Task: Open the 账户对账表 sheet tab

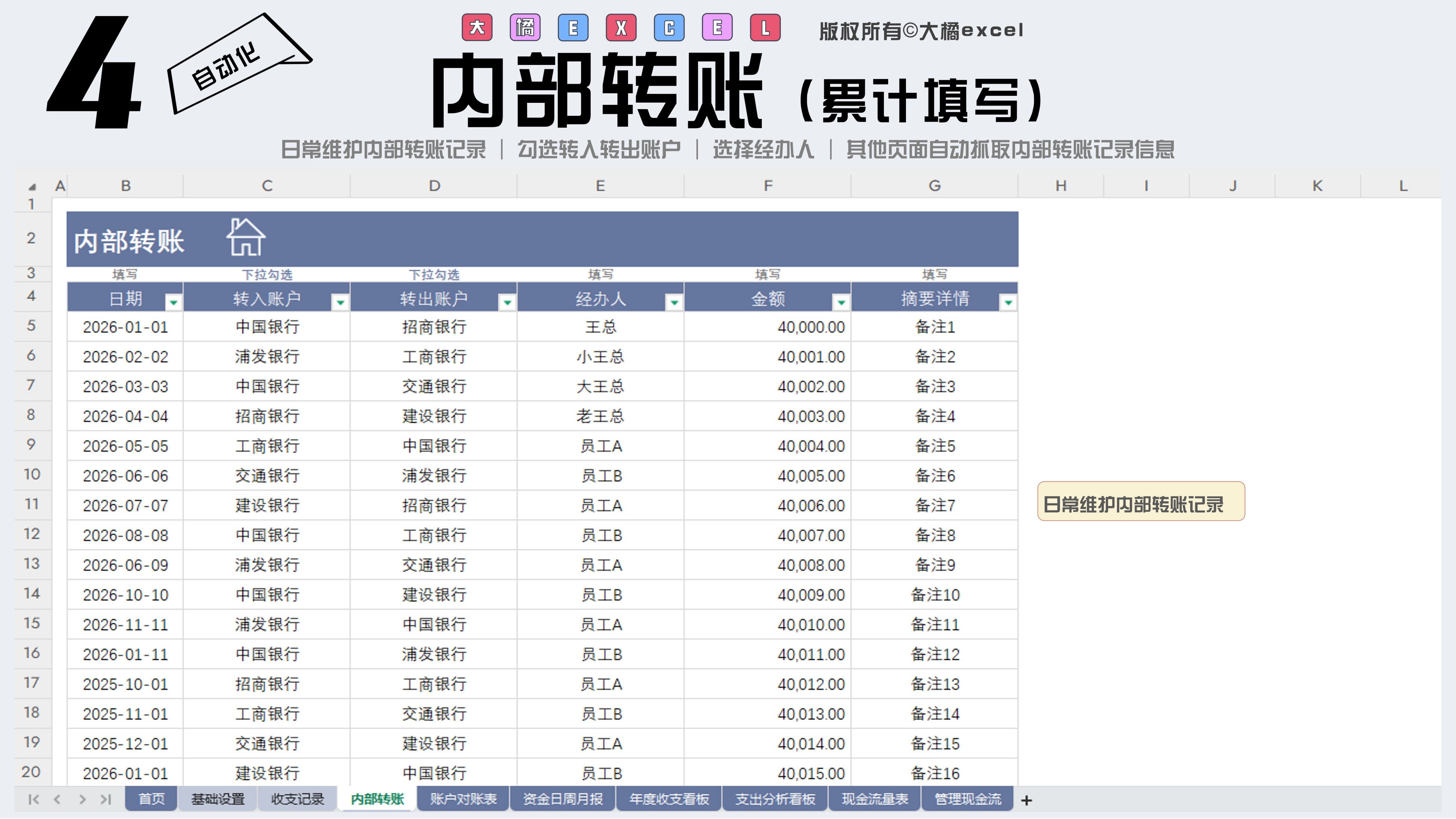Action: point(463,799)
